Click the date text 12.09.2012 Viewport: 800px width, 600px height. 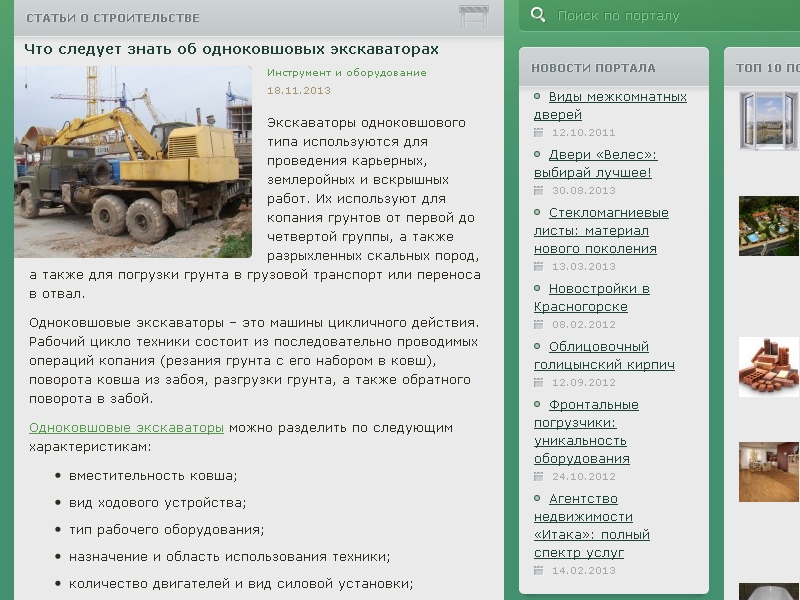click(x=584, y=382)
